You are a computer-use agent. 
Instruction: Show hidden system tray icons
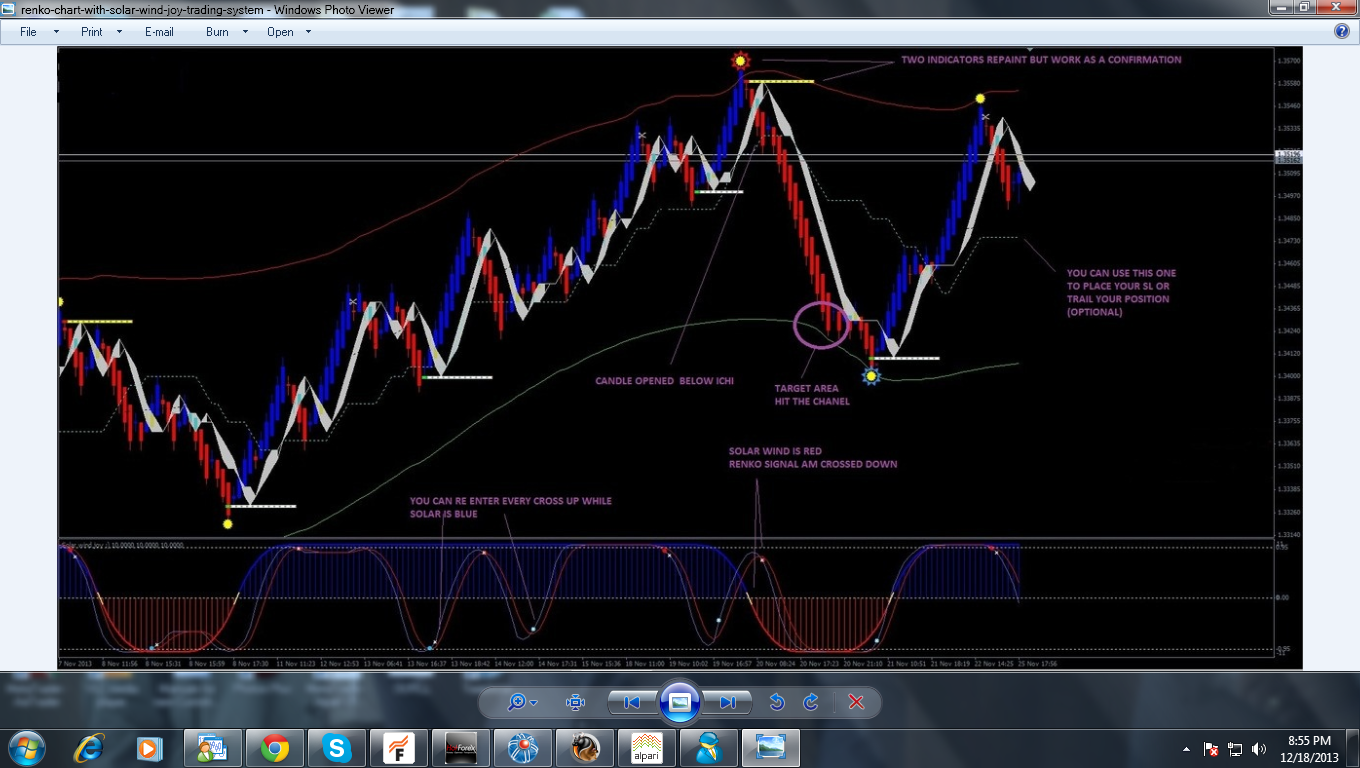1186,748
